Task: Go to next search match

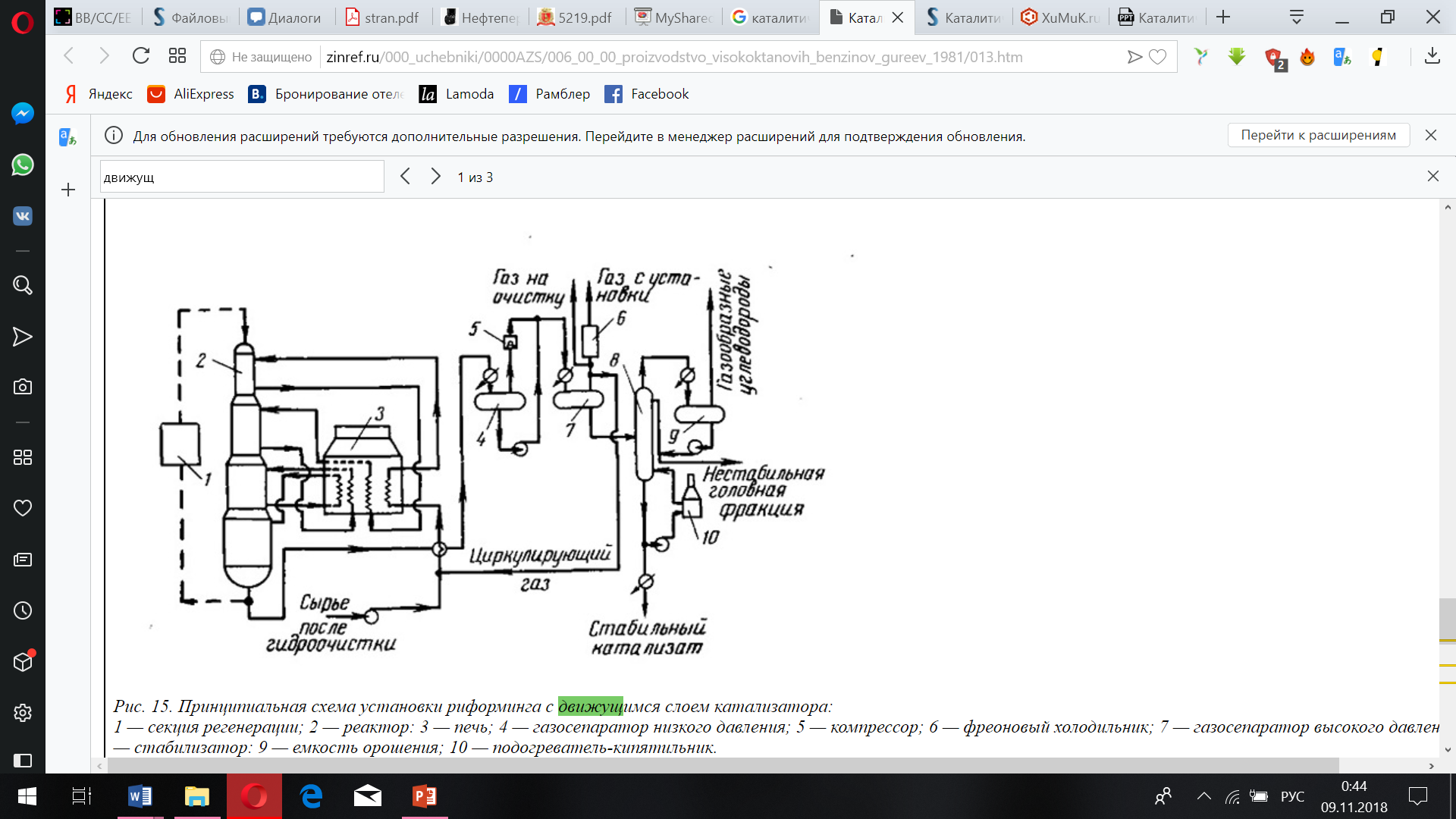Action: click(x=435, y=177)
